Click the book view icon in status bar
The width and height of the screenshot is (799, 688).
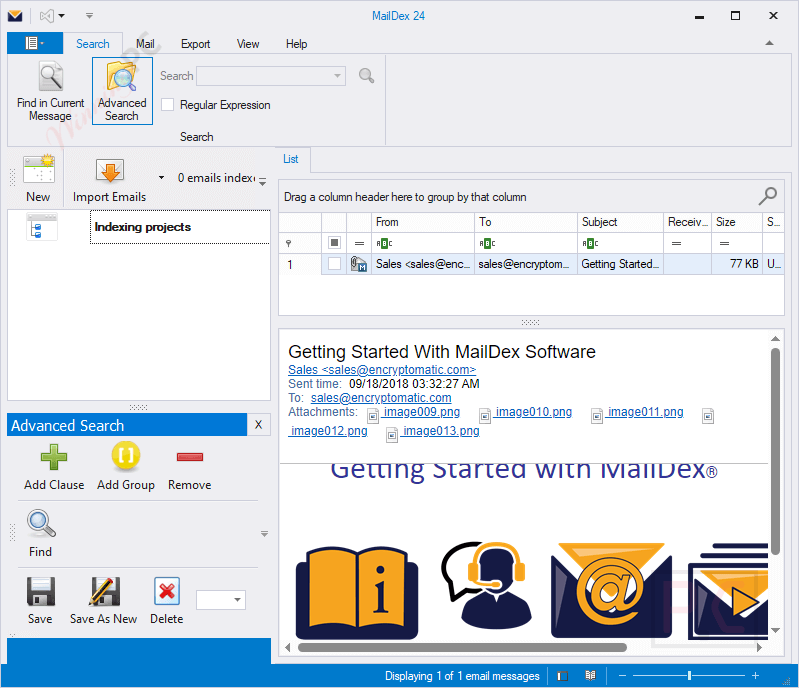point(590,676)
